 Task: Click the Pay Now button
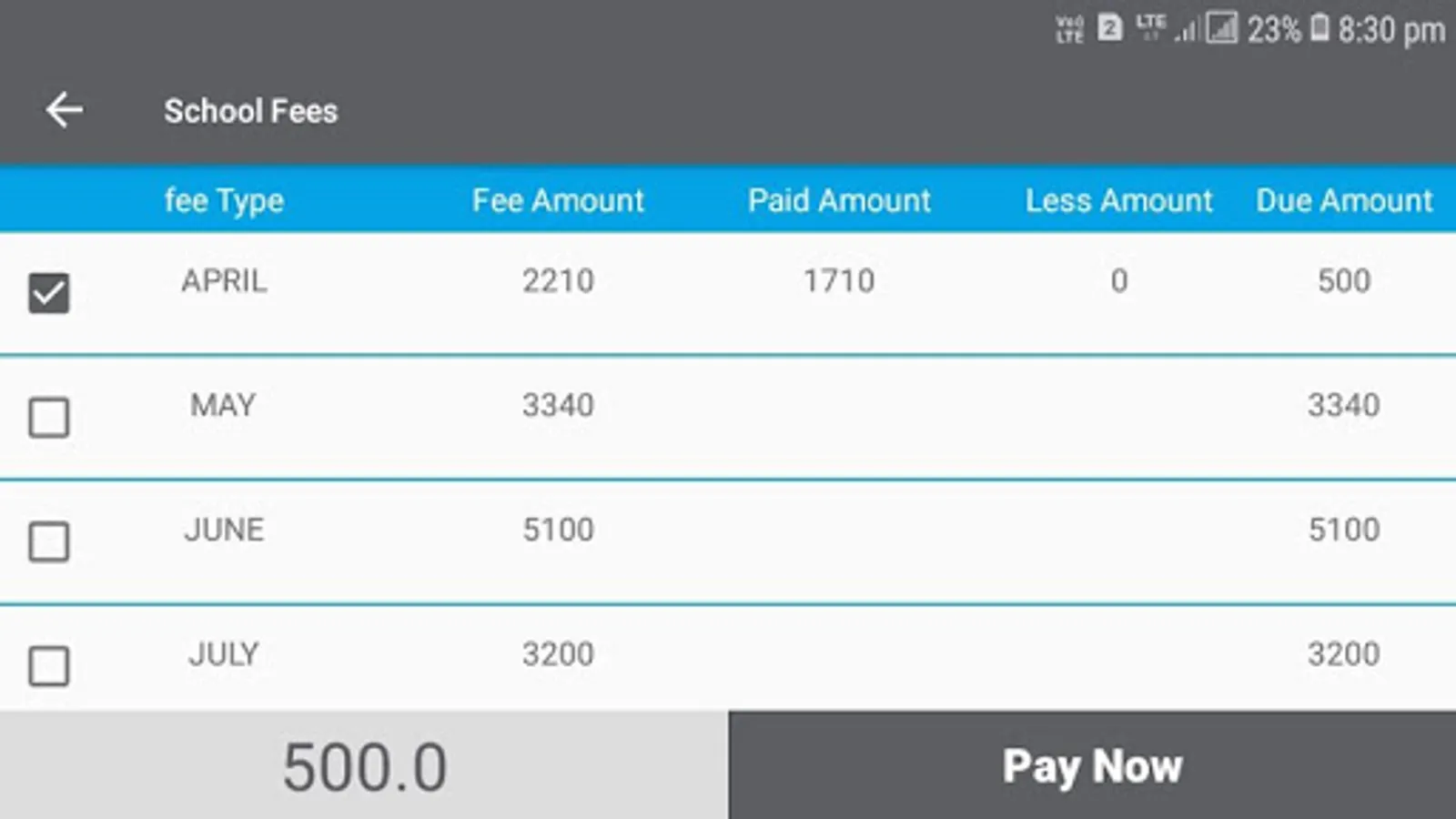tap(1092, 765)
